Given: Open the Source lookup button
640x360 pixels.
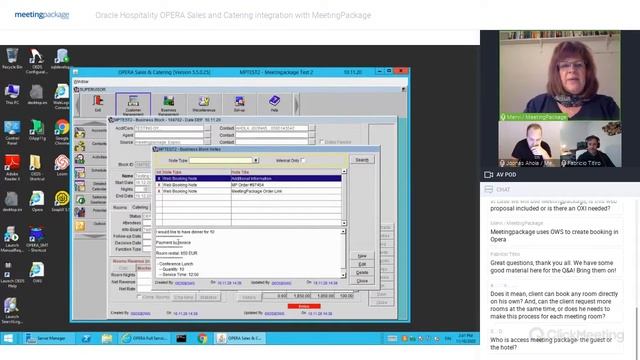Looking at the screenshot, I should pos(207,142).
